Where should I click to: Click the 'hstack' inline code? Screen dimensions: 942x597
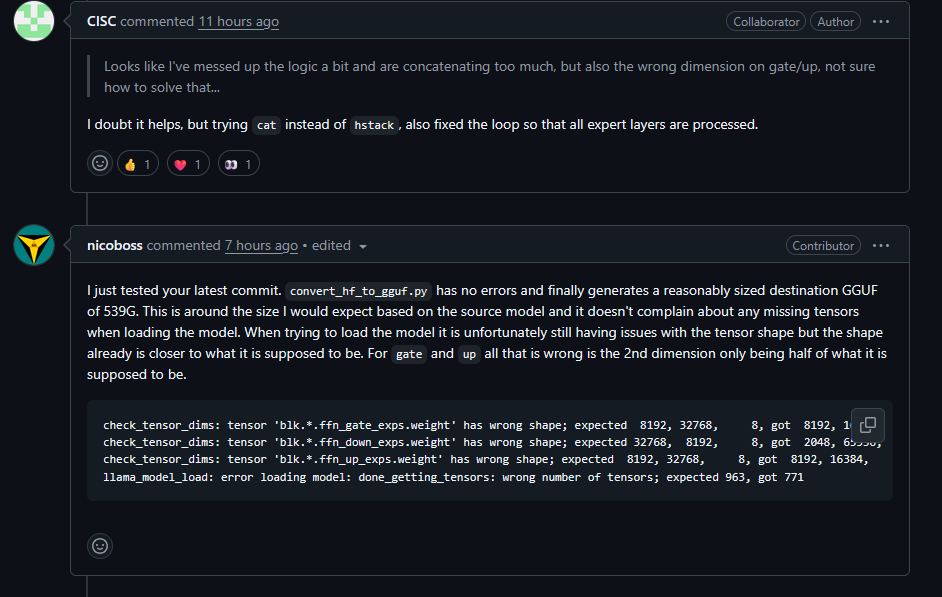[374, 125]
